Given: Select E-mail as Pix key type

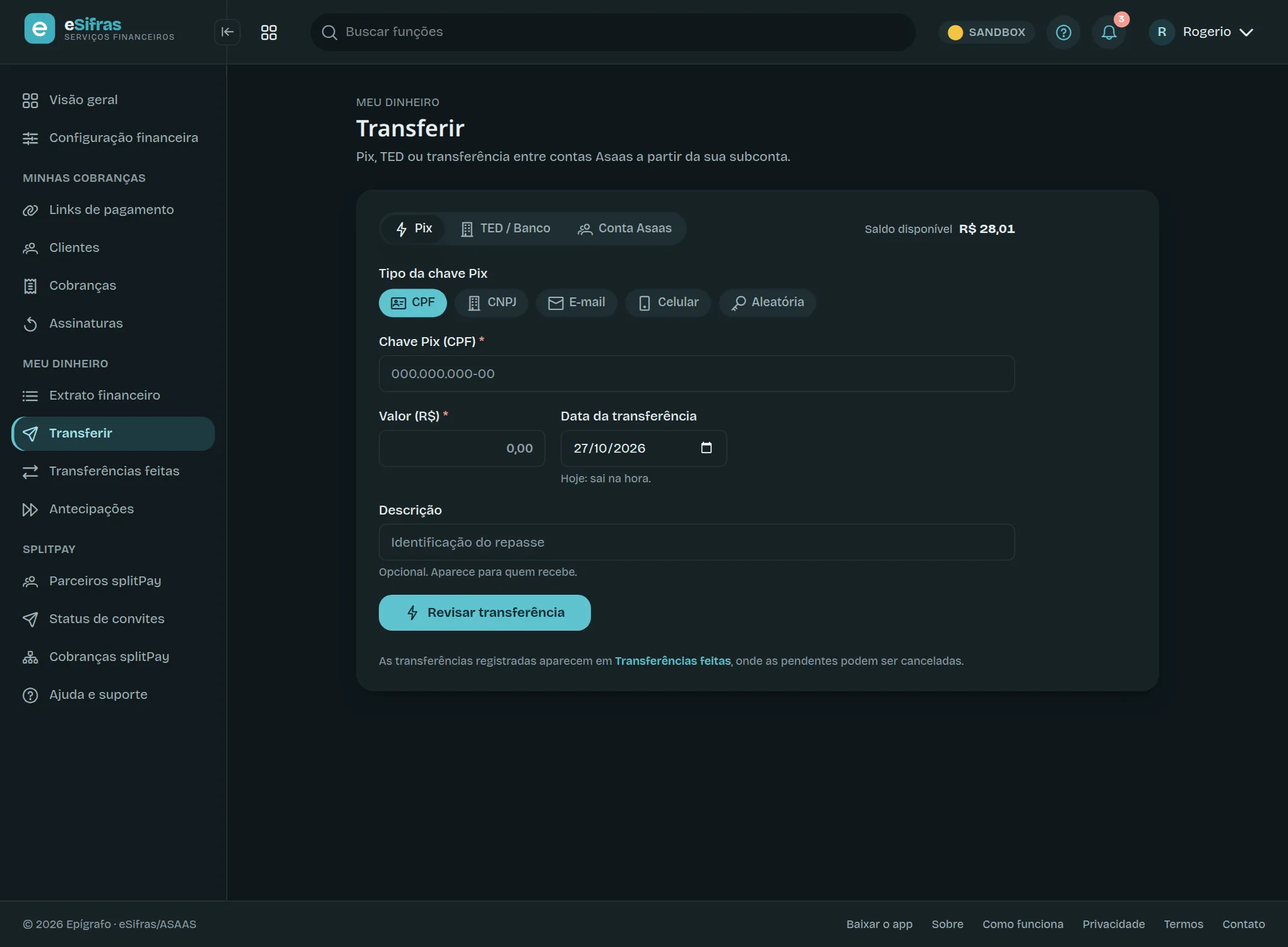Looking at the screenshot, I should click(576, 302).
